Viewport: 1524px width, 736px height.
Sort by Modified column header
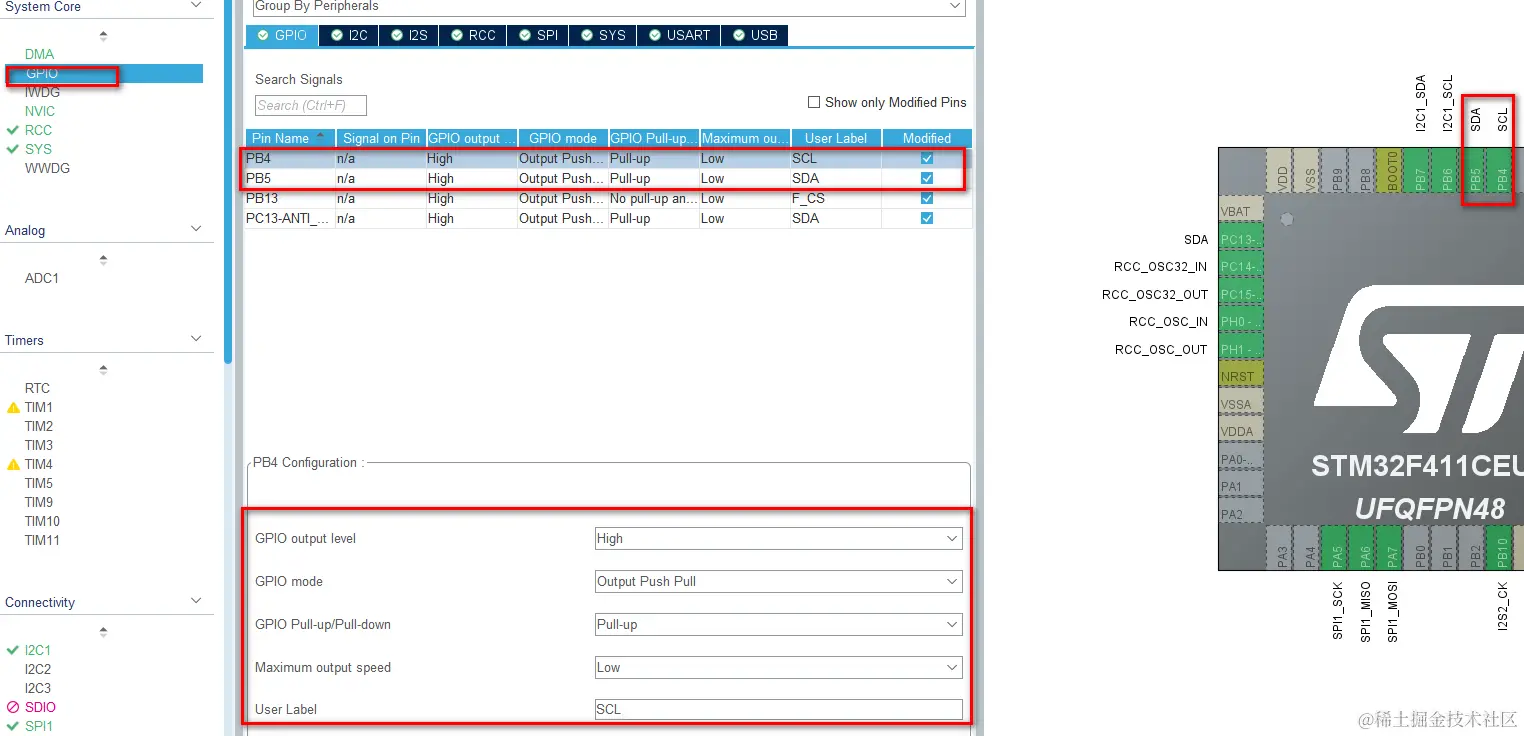(927, 138)
